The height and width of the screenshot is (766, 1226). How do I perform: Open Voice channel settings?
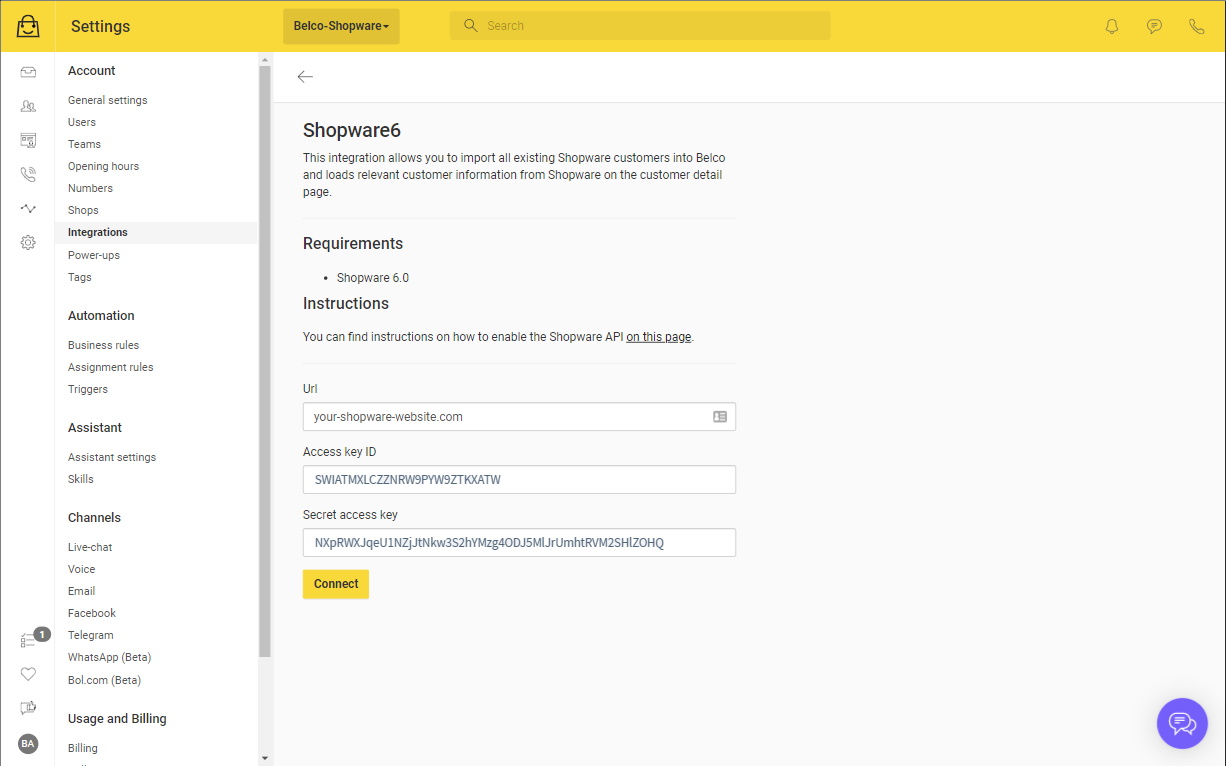pos(81,569)
